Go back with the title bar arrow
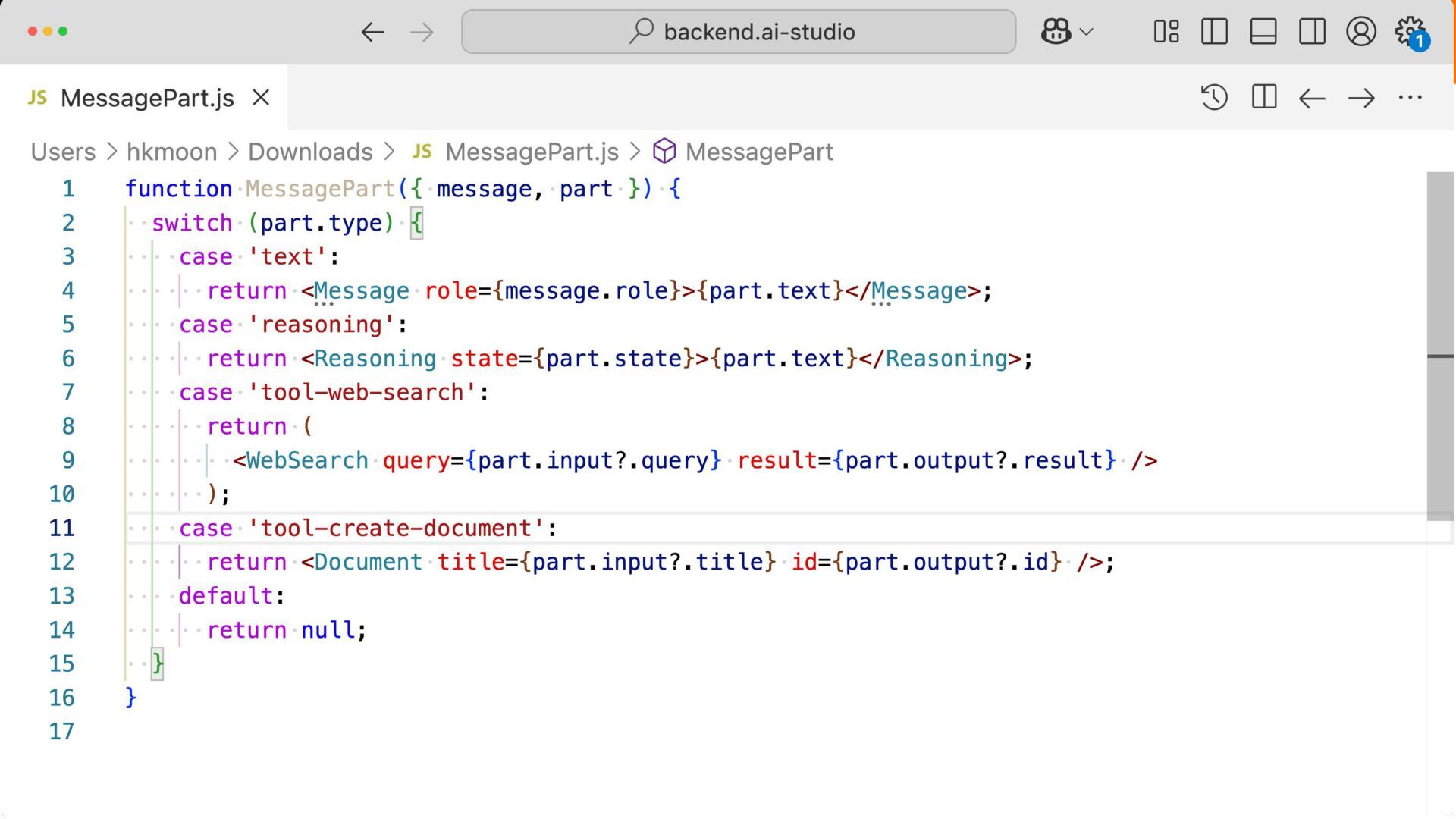Viewport: 1456px width, 819px height. click(372, 32)
